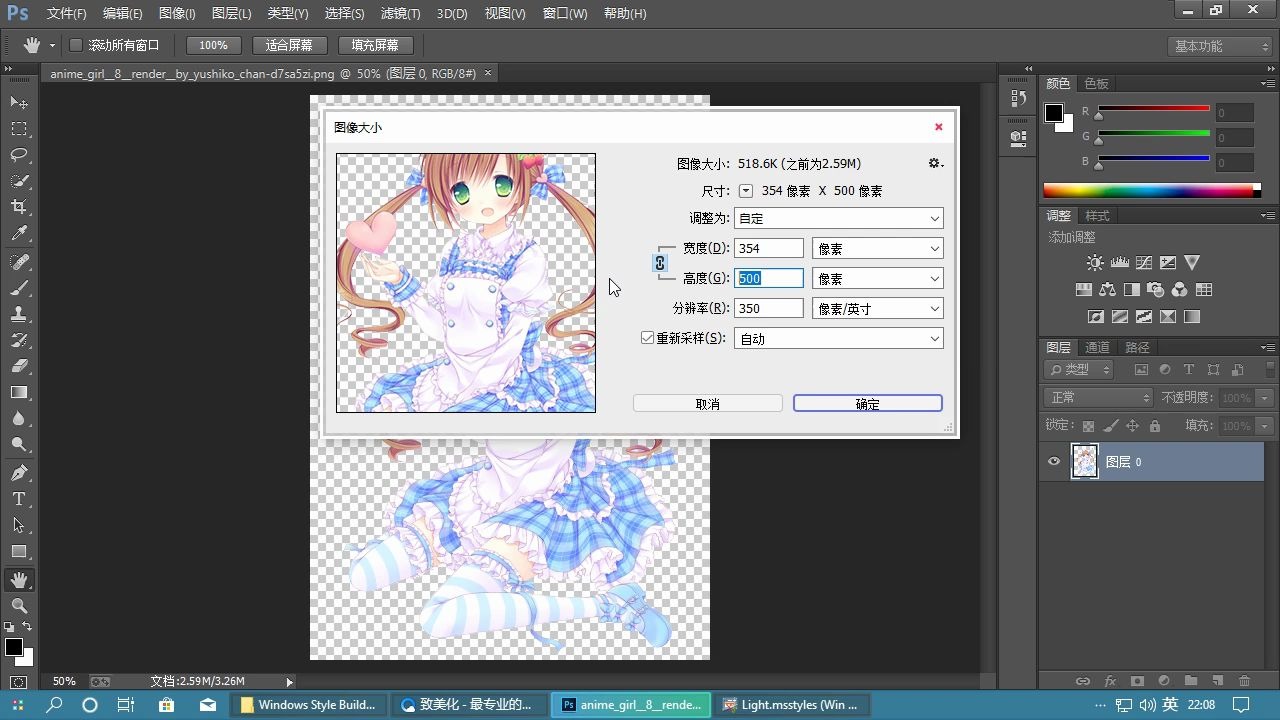Enable the 滚动所有窗口 checkbox

point(75,45)
